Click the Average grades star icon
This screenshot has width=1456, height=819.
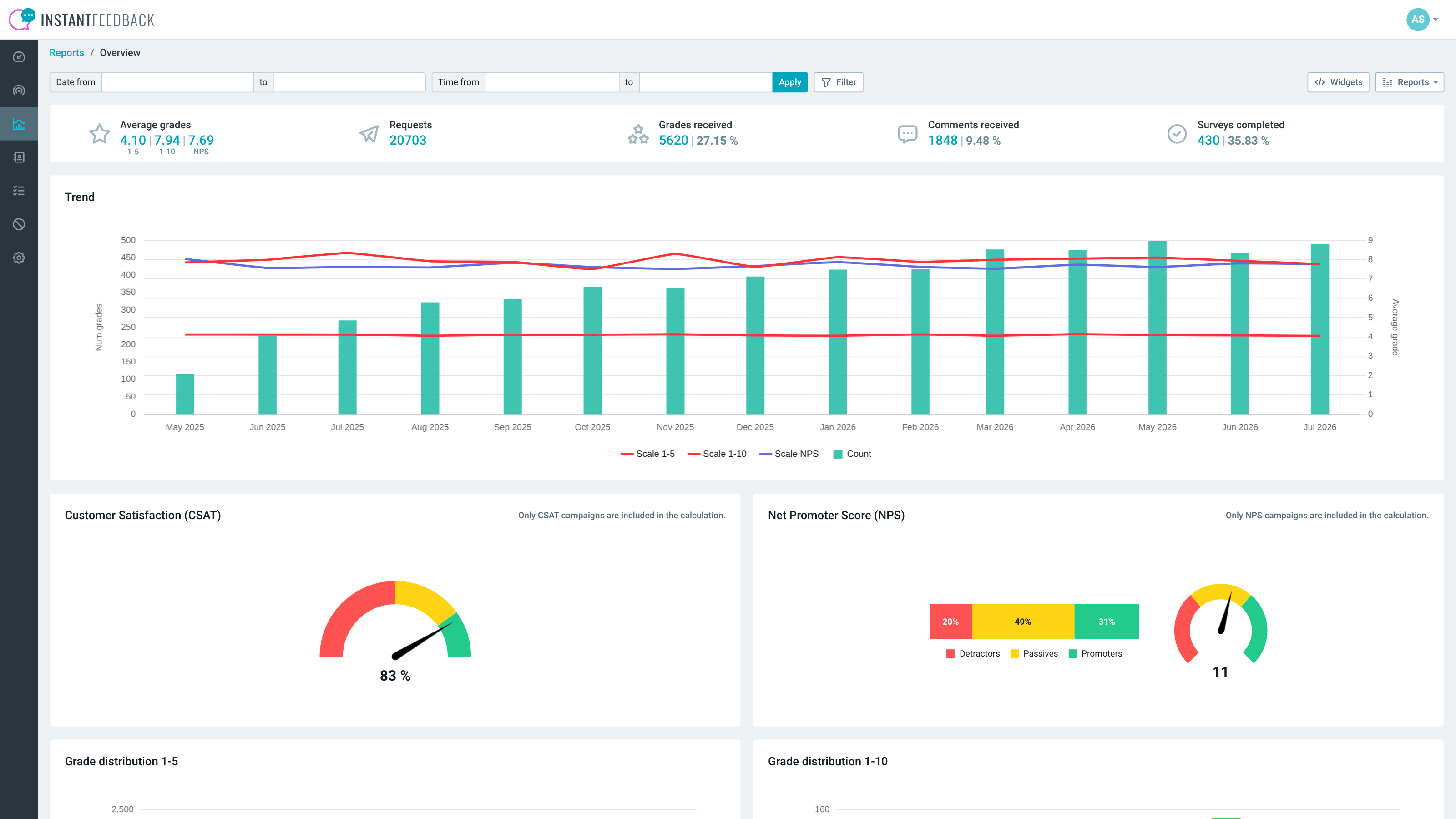[x=100, y=134]
